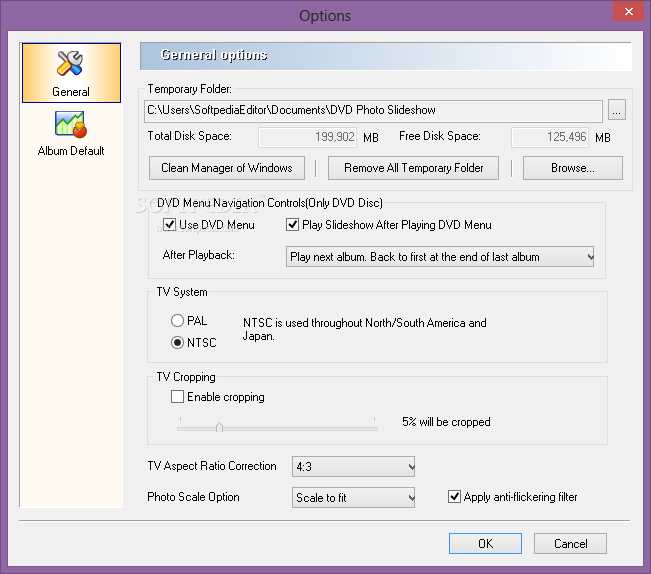Viewport: 651px width, 574px height.
Task: Click in the Temporary Folder path field
Action: (x=373, y=111)
